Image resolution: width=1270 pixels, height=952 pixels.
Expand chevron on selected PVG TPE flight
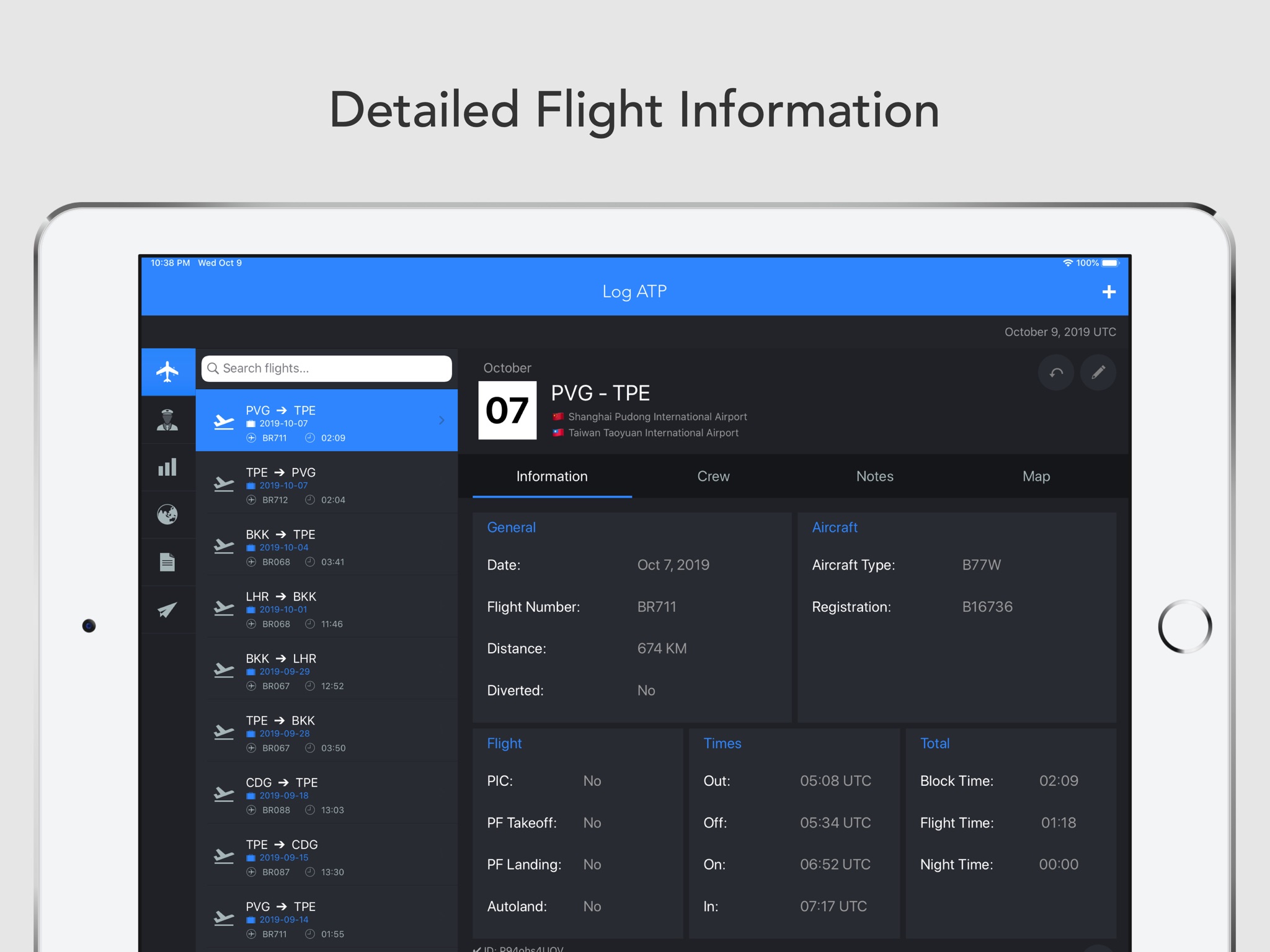pyautogui.click(x=442, y=421)
